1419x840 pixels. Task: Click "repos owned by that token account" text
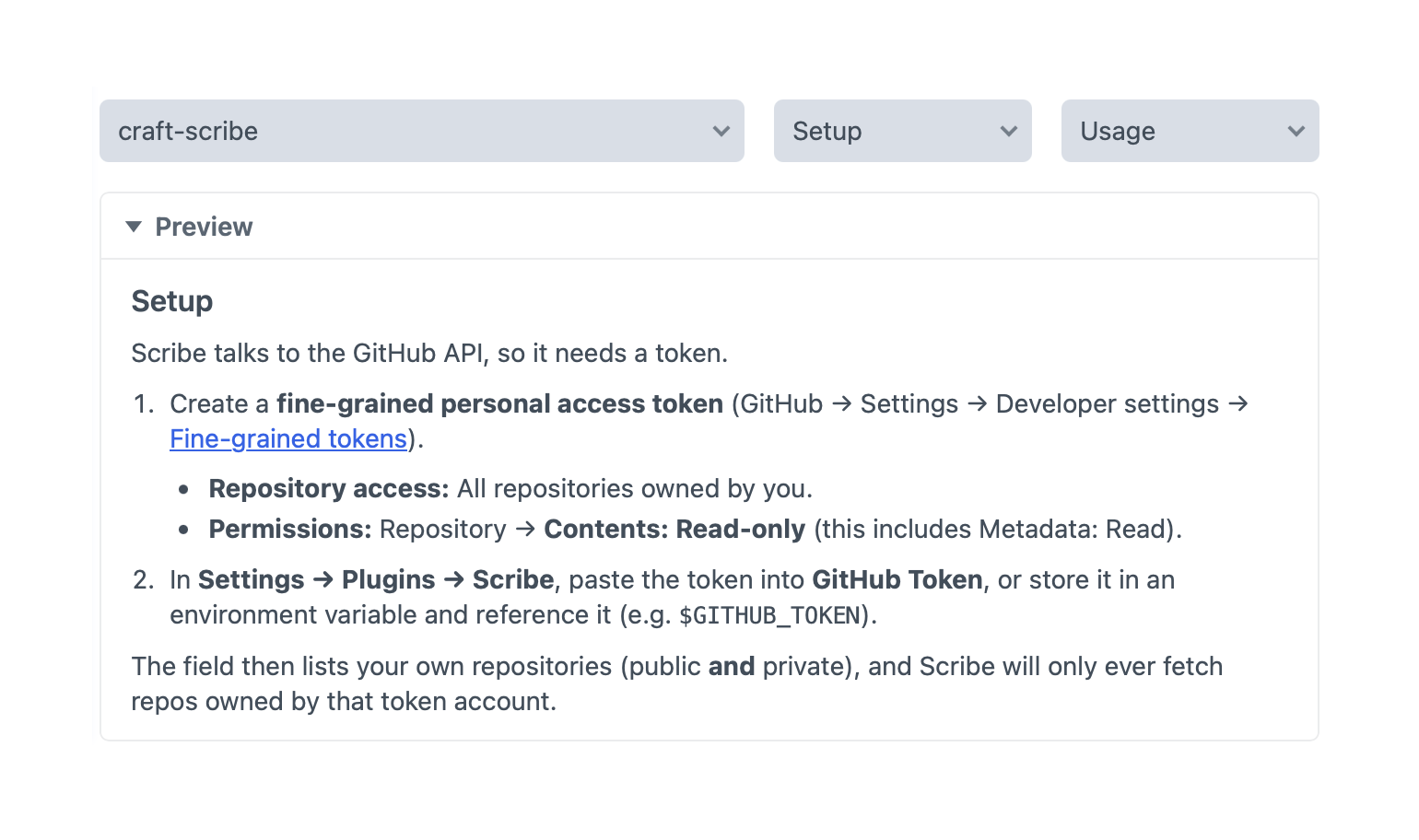tap(344, 701)
